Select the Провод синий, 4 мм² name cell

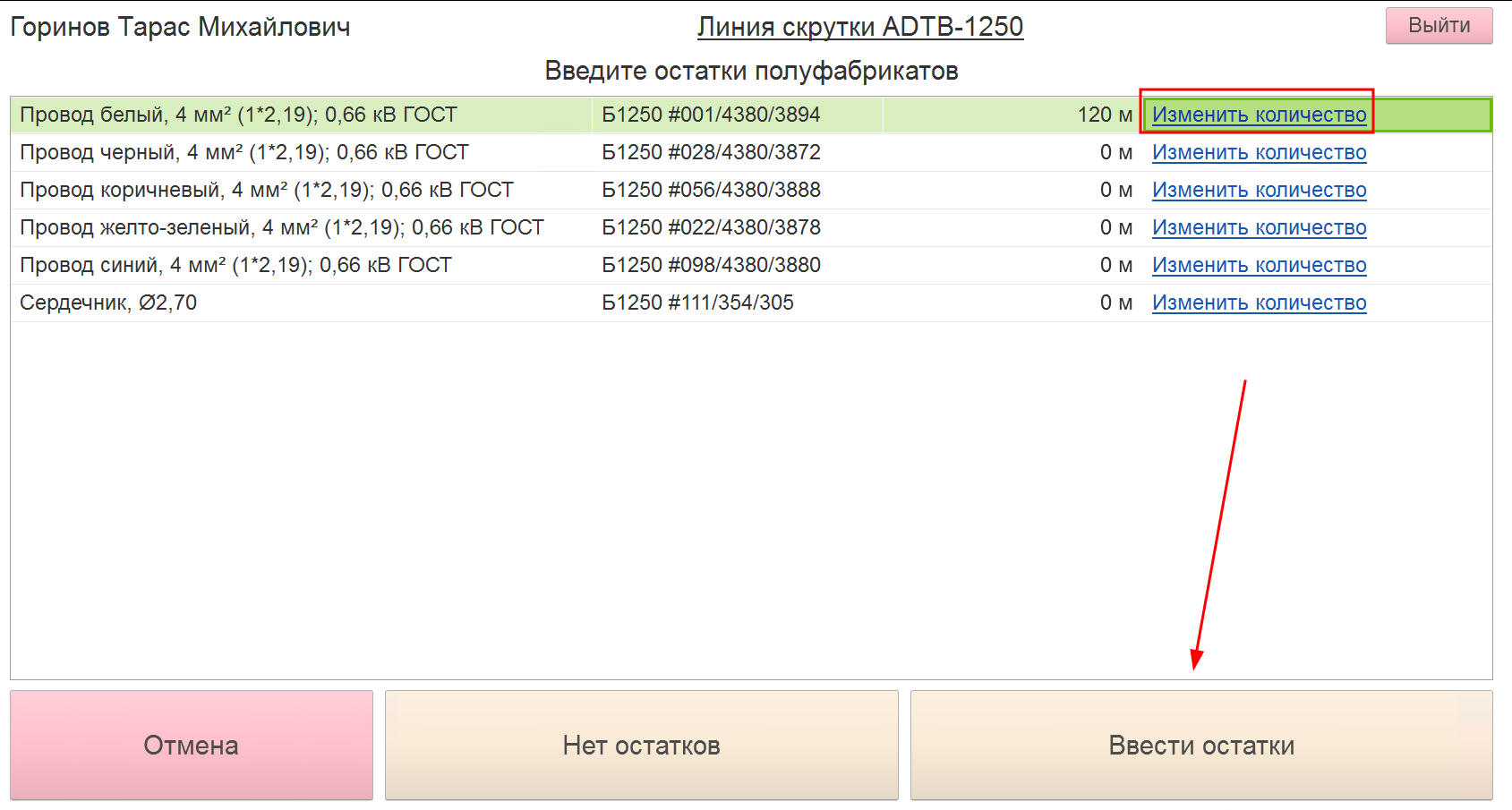click(x=301, y=265)
